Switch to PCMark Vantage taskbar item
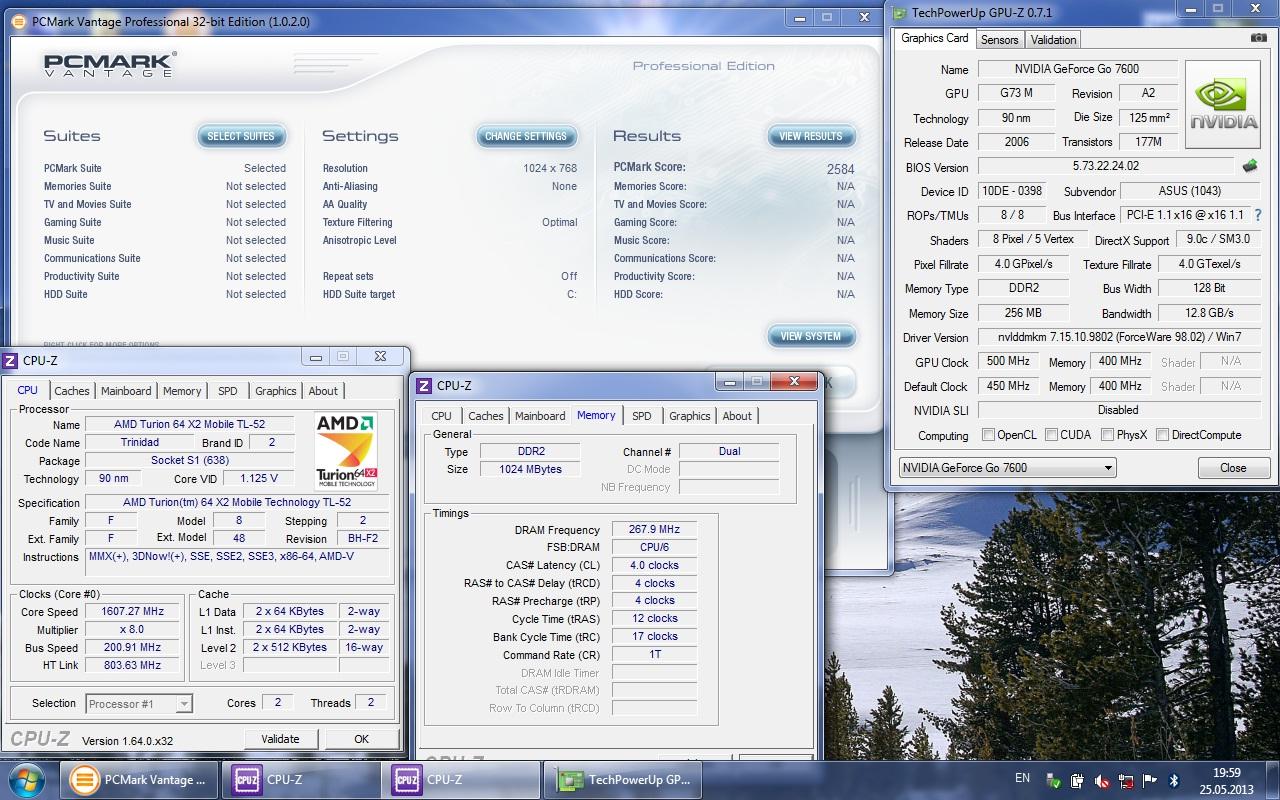This screenshot has height=800, width=1280. (138, 780)
